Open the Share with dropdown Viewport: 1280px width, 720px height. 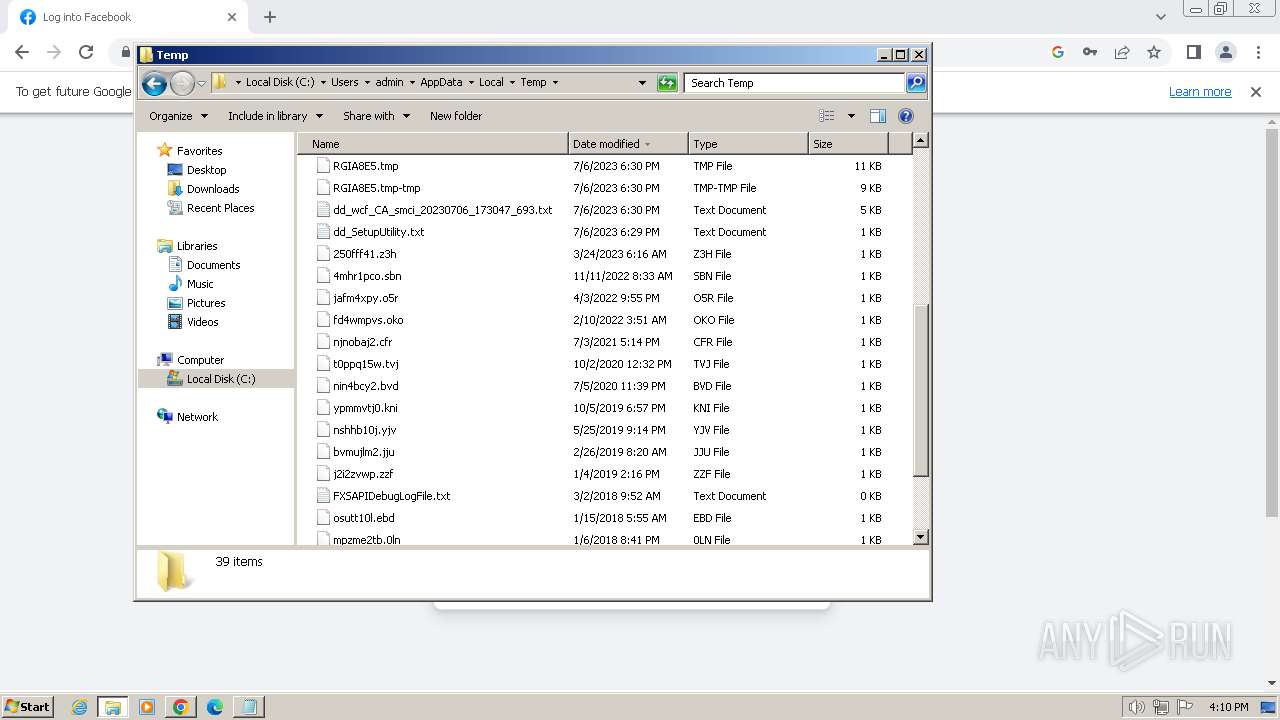tap(376, 116)
